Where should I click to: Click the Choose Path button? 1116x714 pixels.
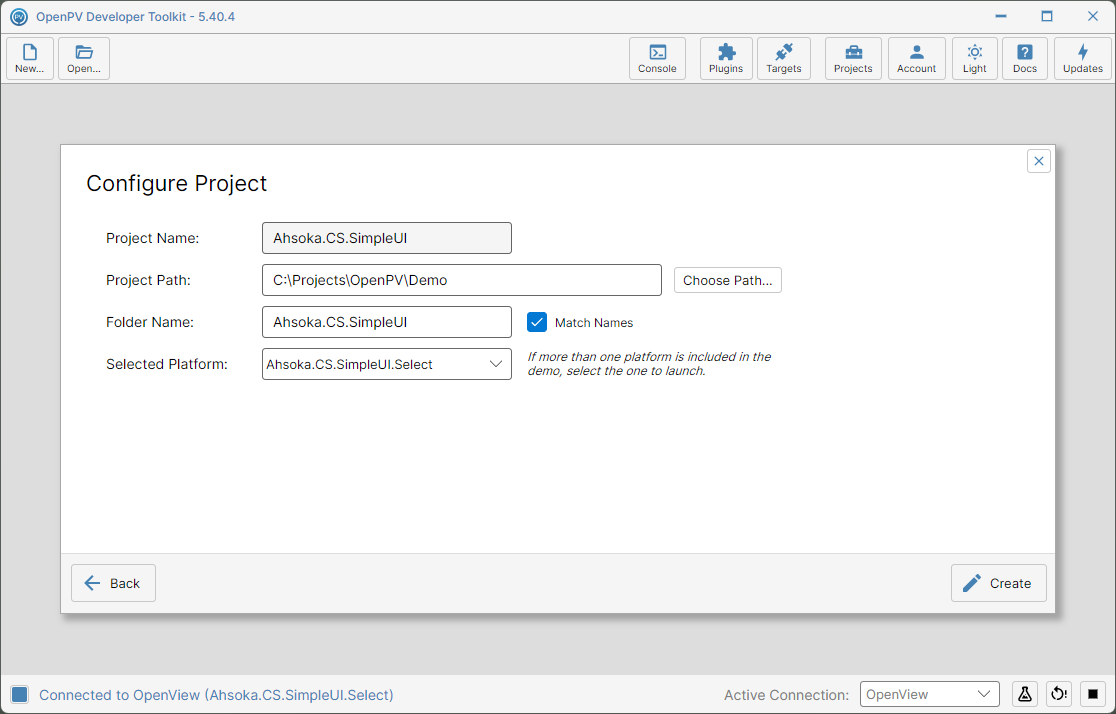pos(727,280)
